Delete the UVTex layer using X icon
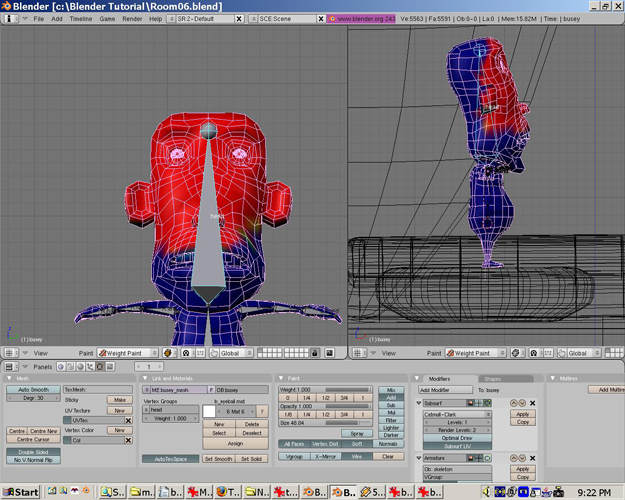This screenshot has width=625, height=500. coord(128,421)
